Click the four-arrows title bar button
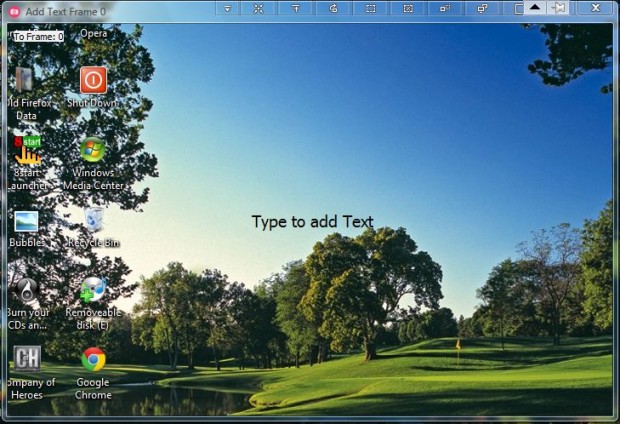 click(x=258, y=8)
